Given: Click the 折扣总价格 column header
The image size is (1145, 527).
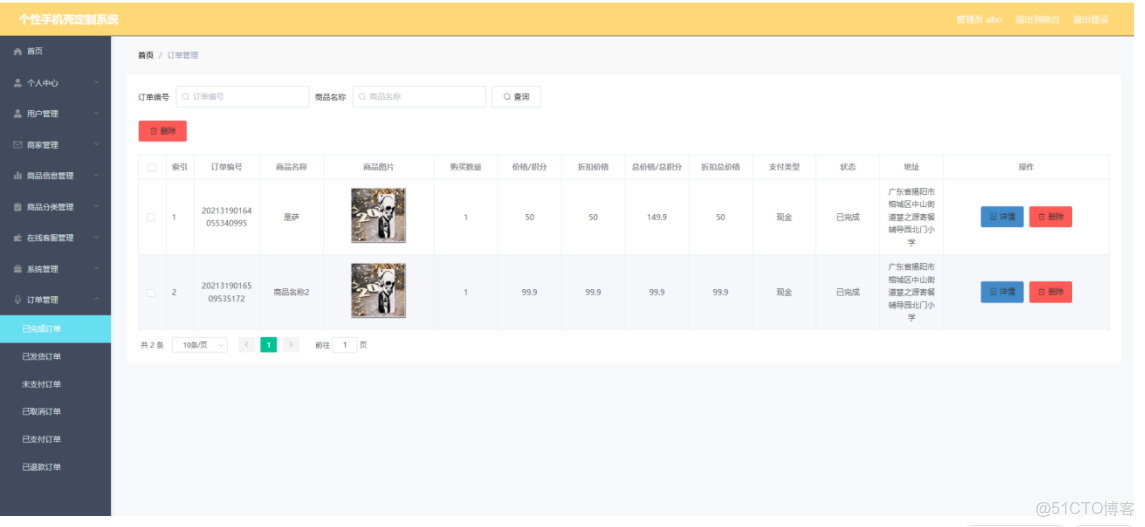Looking at the screenshot, I should (721, 167).
